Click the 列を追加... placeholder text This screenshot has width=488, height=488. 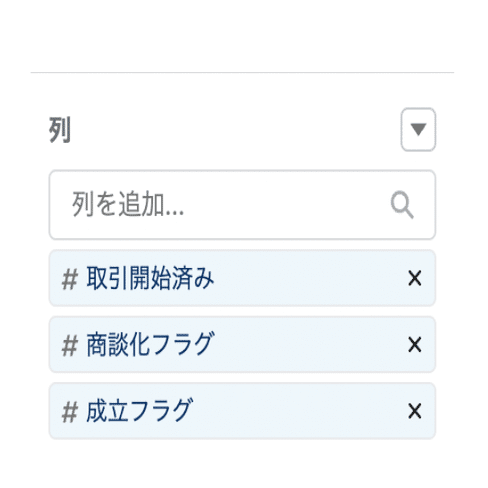coord(128,204)
